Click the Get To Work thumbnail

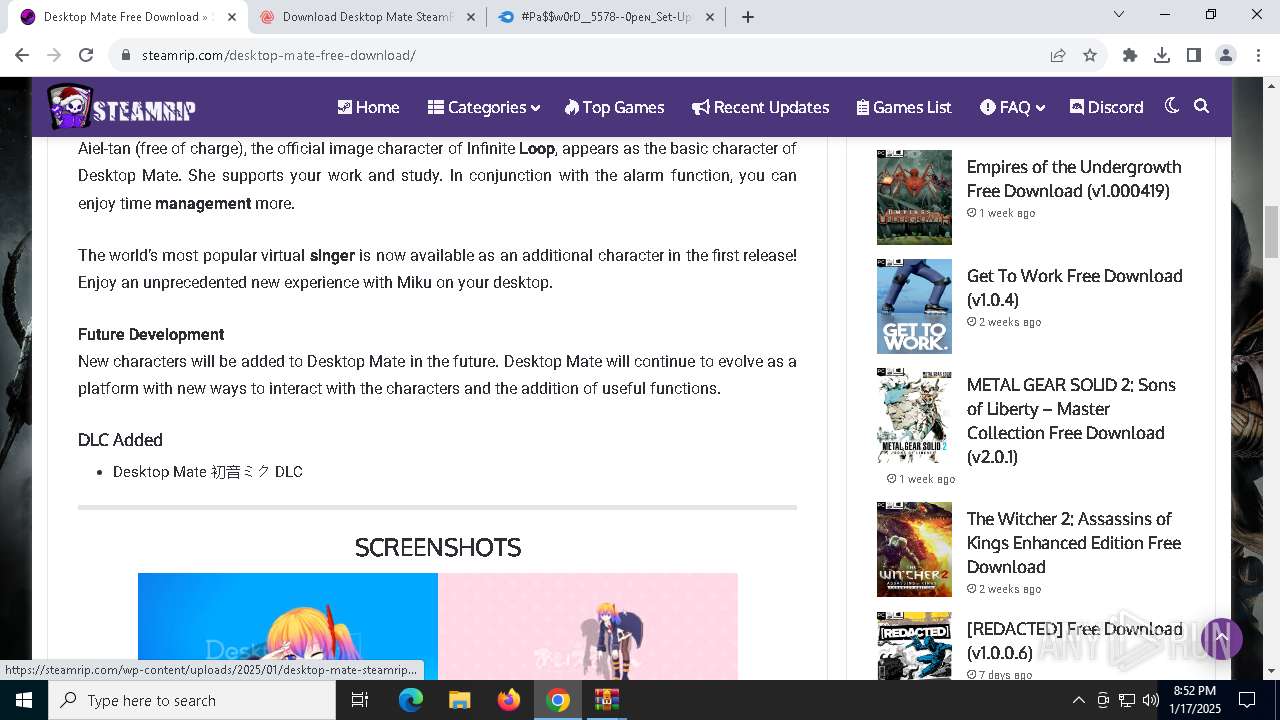pyautogui.click(x=914, y=306)
